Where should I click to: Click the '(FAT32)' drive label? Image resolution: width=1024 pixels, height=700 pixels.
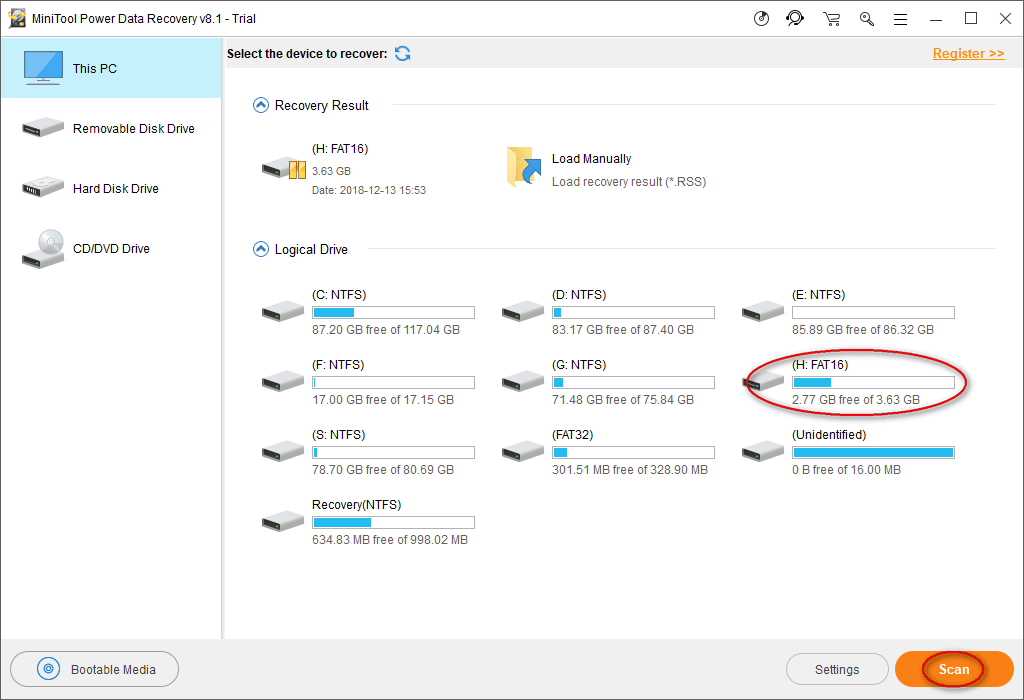573,435
